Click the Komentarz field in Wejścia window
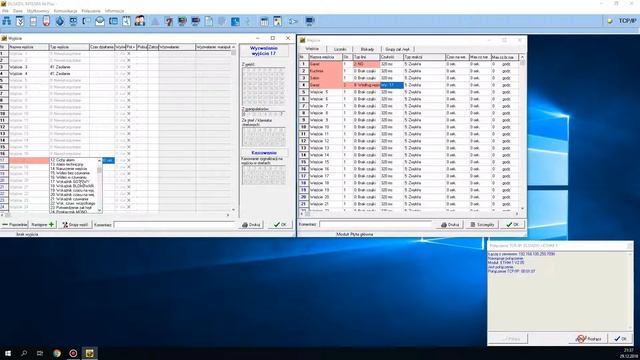The height and width of the screenshot is (360, 640). click(x=376, y=224)
